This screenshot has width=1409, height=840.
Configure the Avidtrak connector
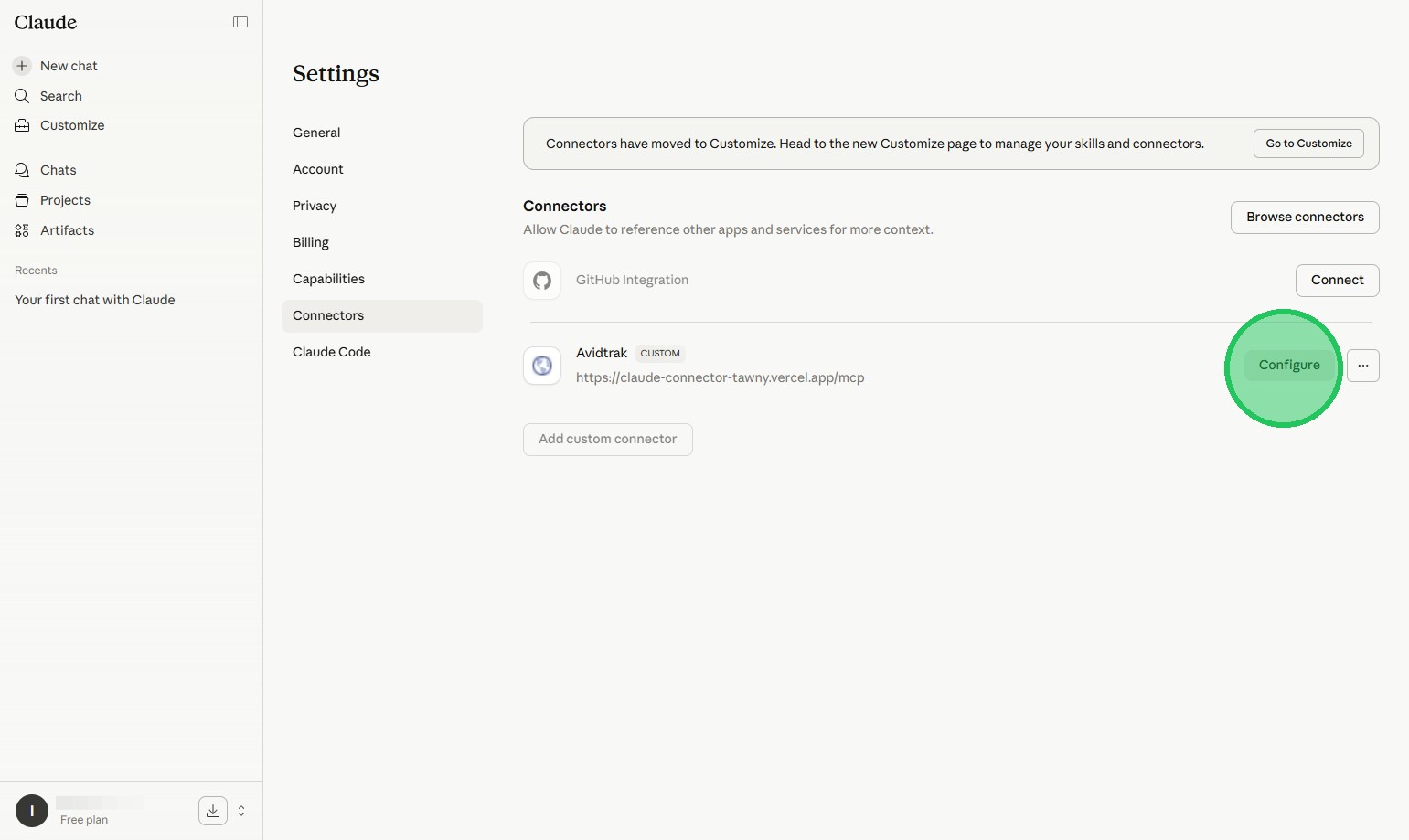point(1289,366)
